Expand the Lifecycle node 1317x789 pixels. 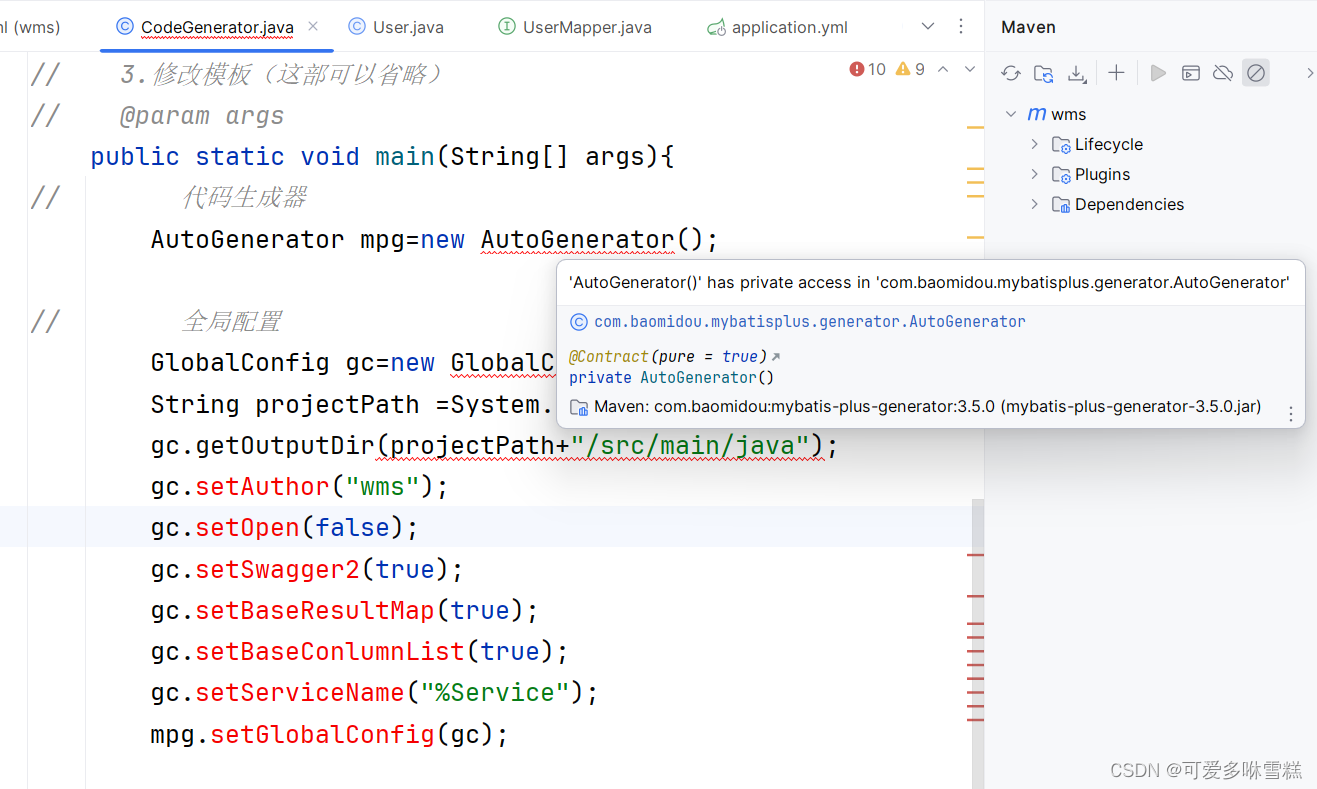(x=1034, y=144)
